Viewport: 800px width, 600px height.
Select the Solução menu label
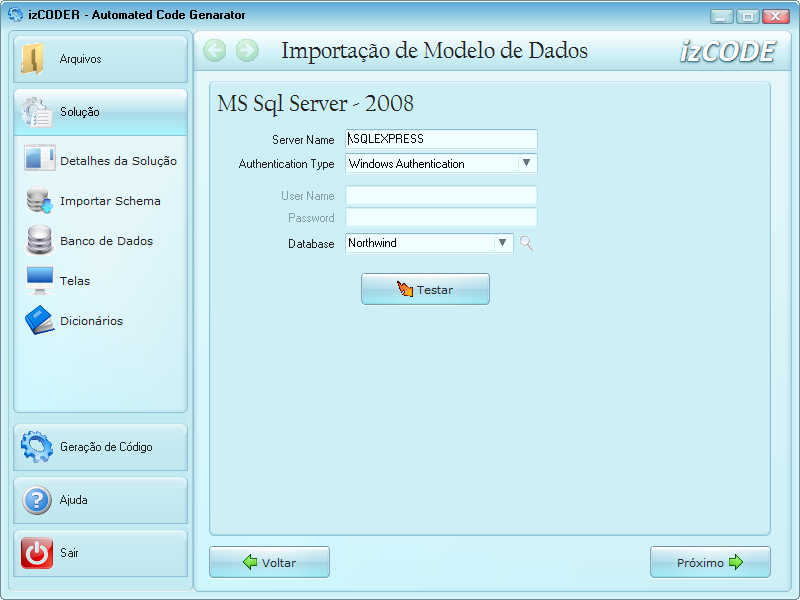click(80, 112)
